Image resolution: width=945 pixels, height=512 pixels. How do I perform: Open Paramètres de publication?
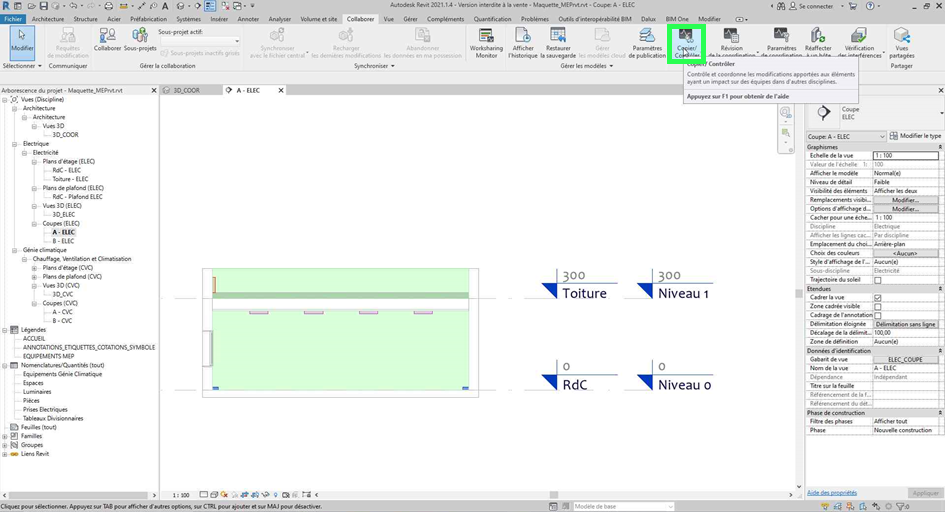pos(647,43)
